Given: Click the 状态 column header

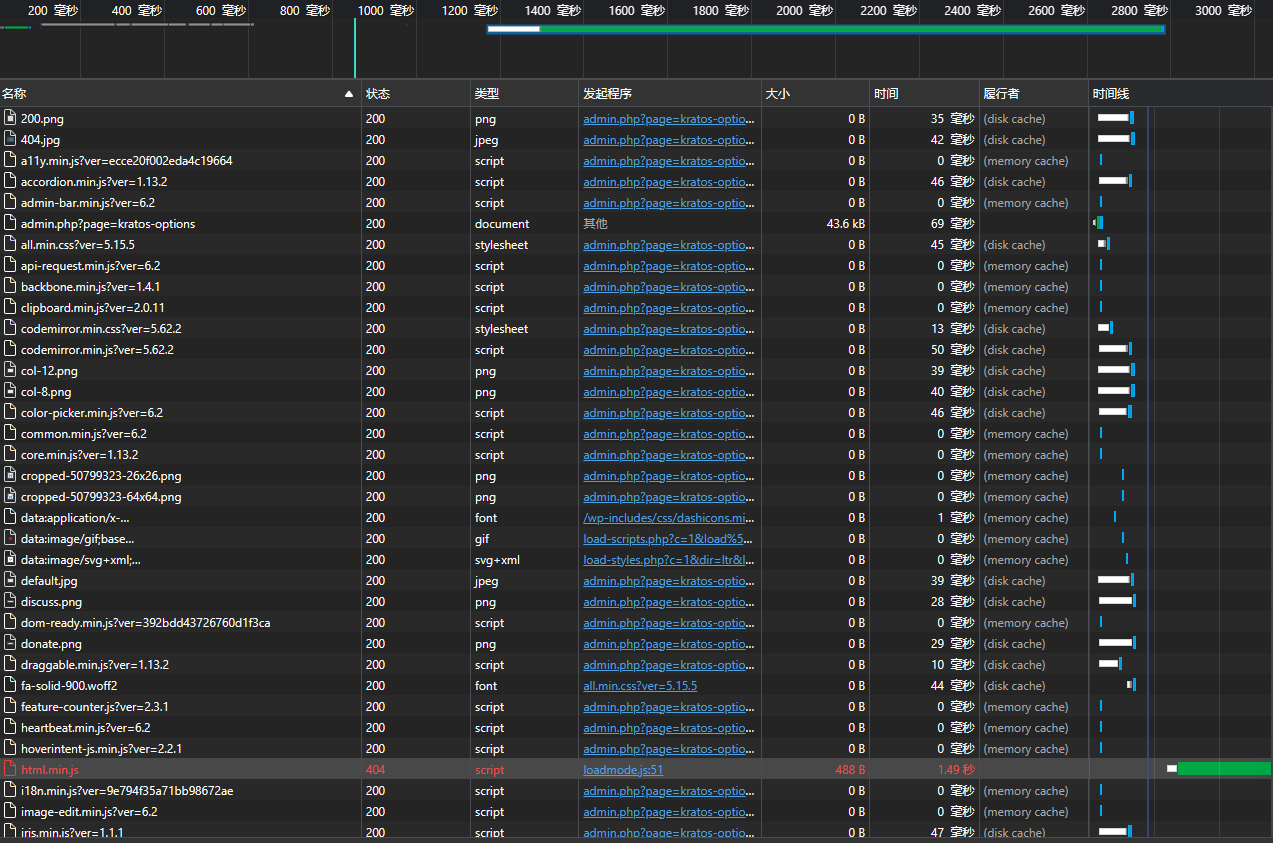Looking at the screenshot, I should [378, 93].
